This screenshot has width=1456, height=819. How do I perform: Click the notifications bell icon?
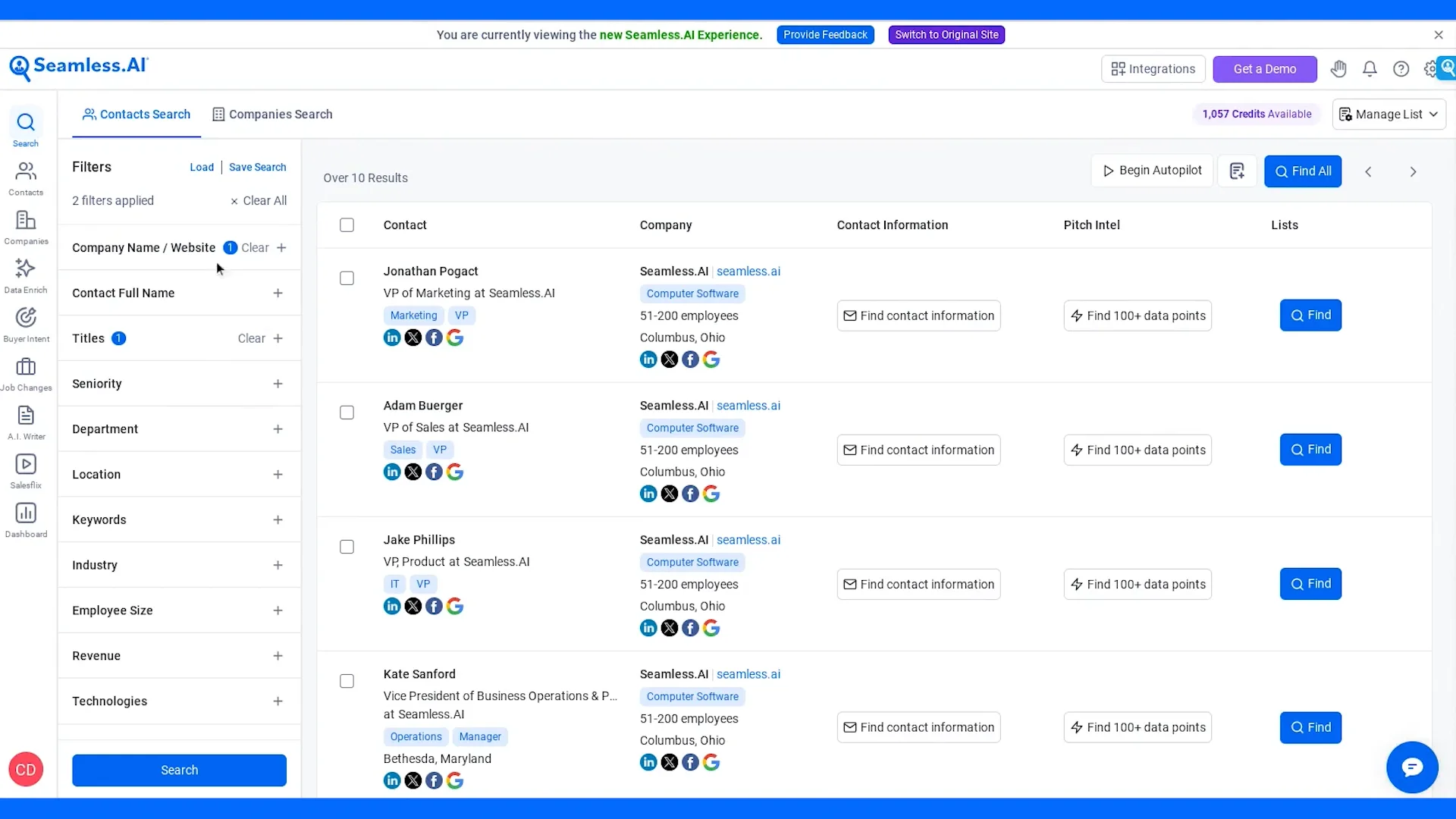click(x=1370, y=69)
